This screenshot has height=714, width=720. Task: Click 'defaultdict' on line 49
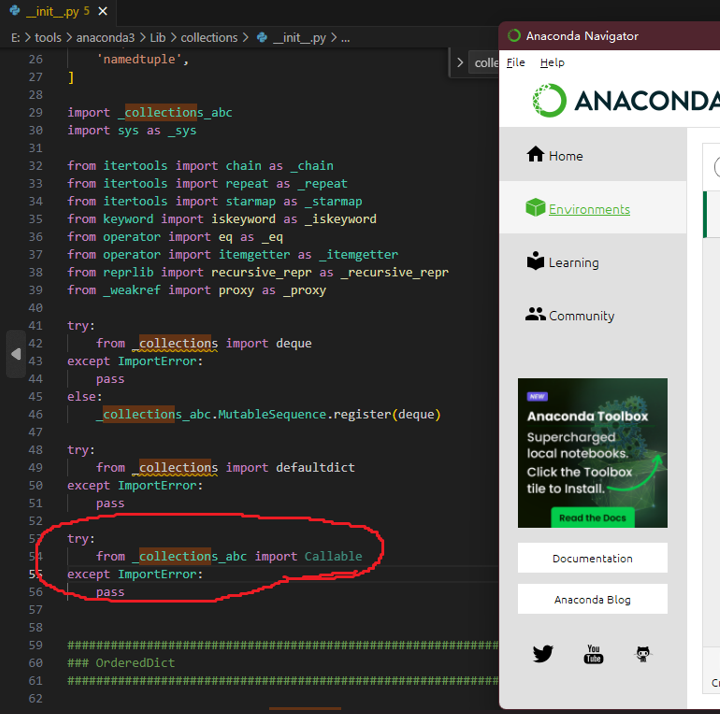[x=315, y=467]
